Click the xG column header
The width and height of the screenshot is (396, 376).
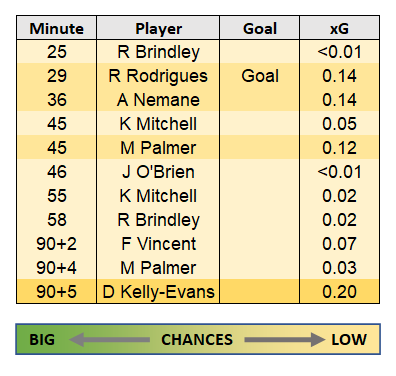coord(339,28)
